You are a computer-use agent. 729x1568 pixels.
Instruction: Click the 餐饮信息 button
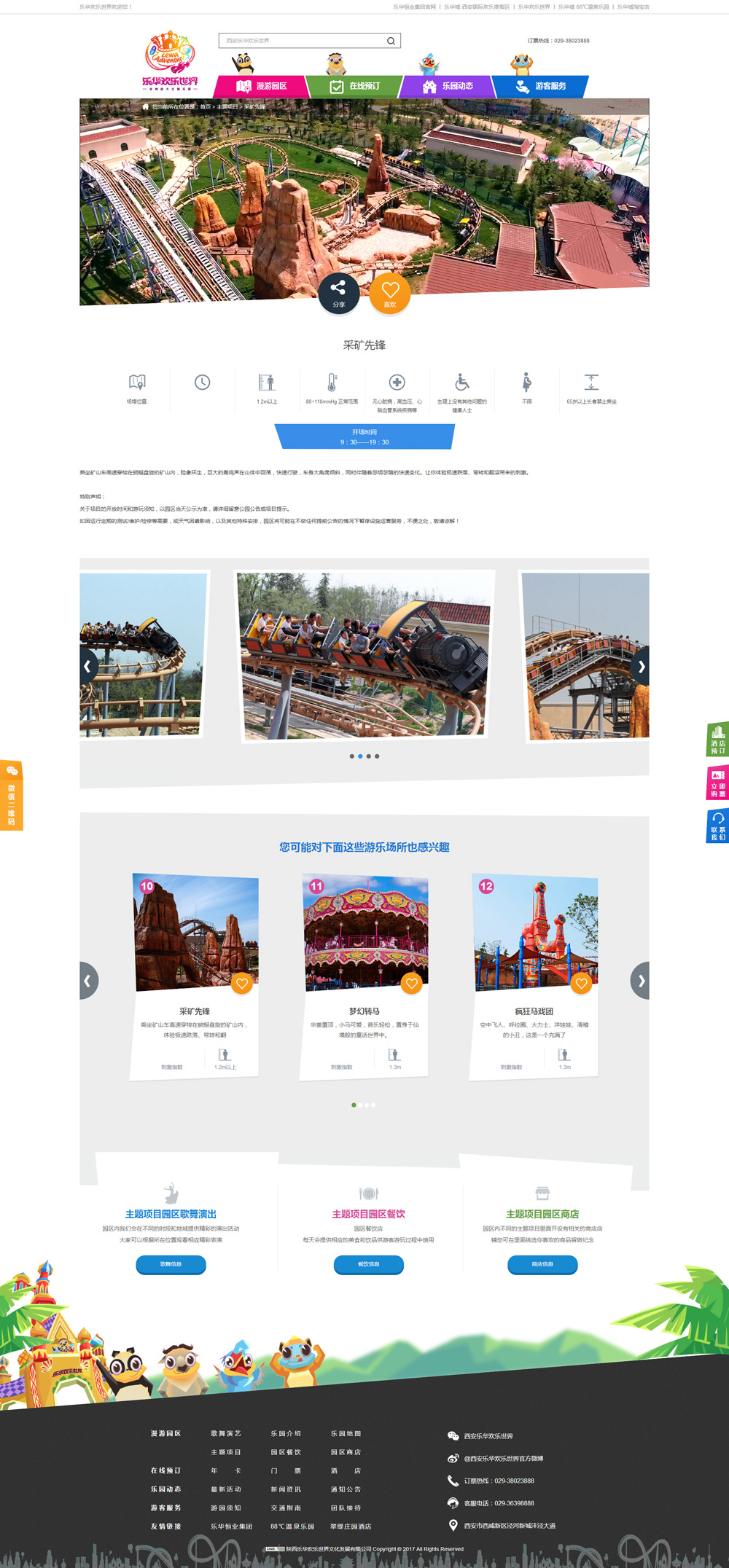coord(368,1264)
